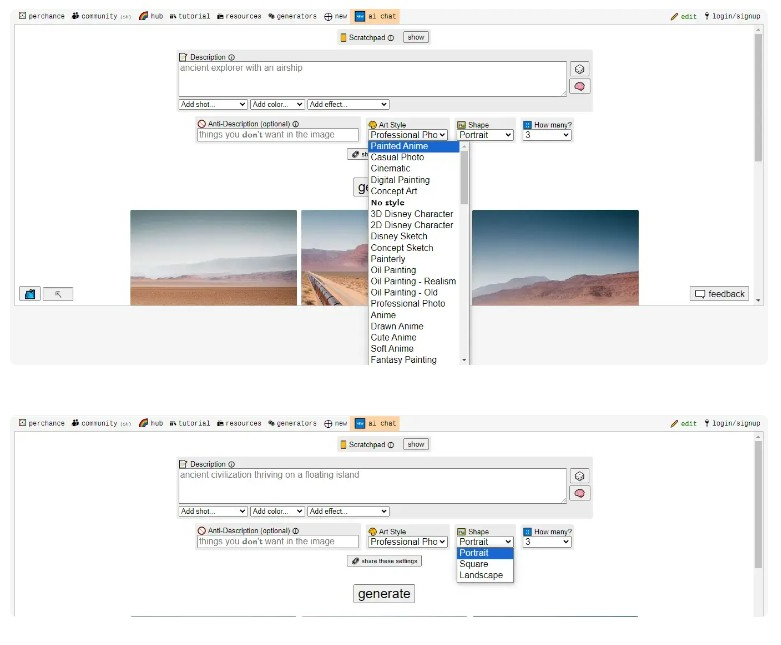Click share these settings in the floating island page
Viewport: 781px width, 645px height.
point(385,561)
